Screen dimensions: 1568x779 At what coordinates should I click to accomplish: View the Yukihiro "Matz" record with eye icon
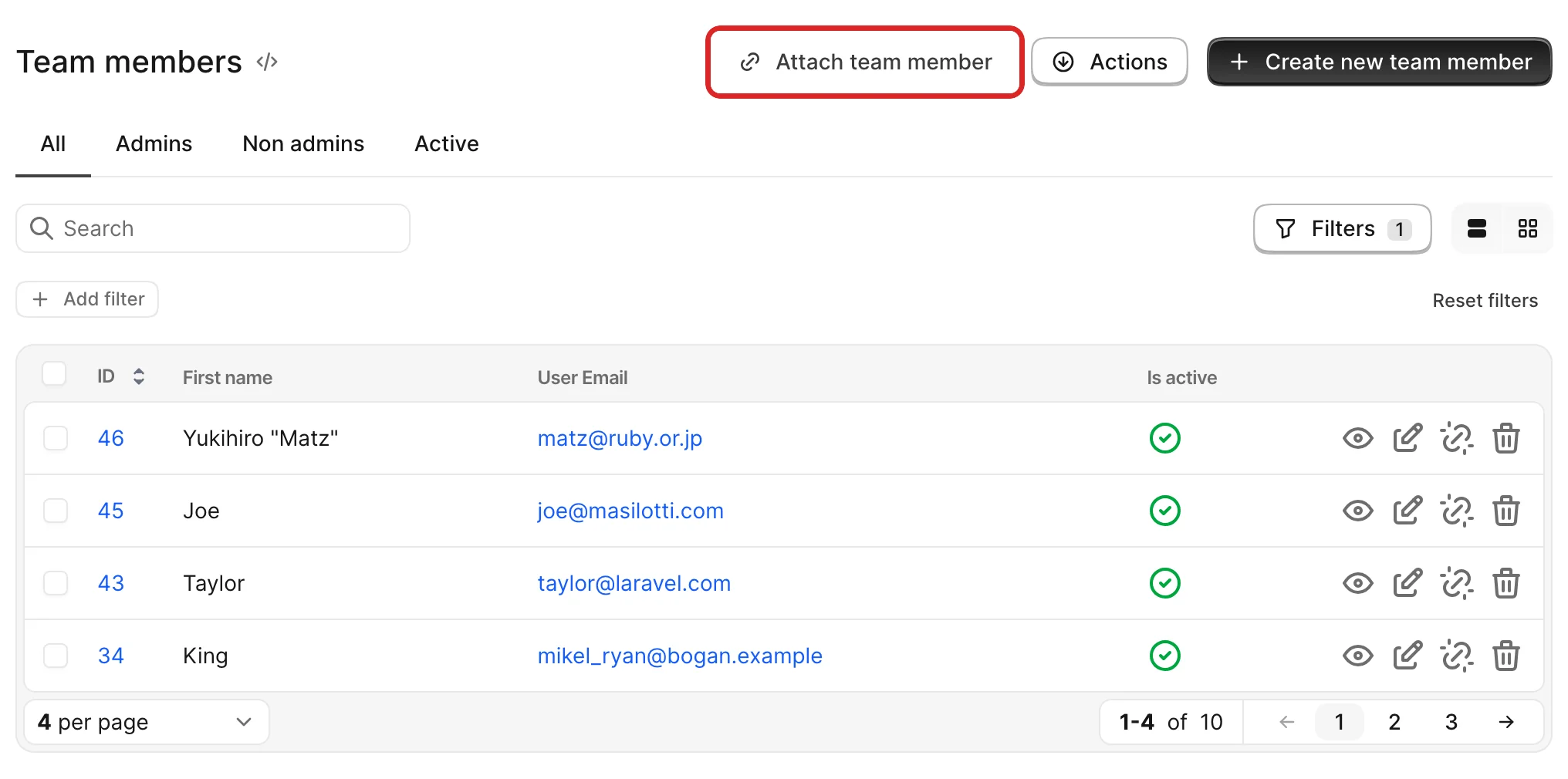[x=1357, y=438]
